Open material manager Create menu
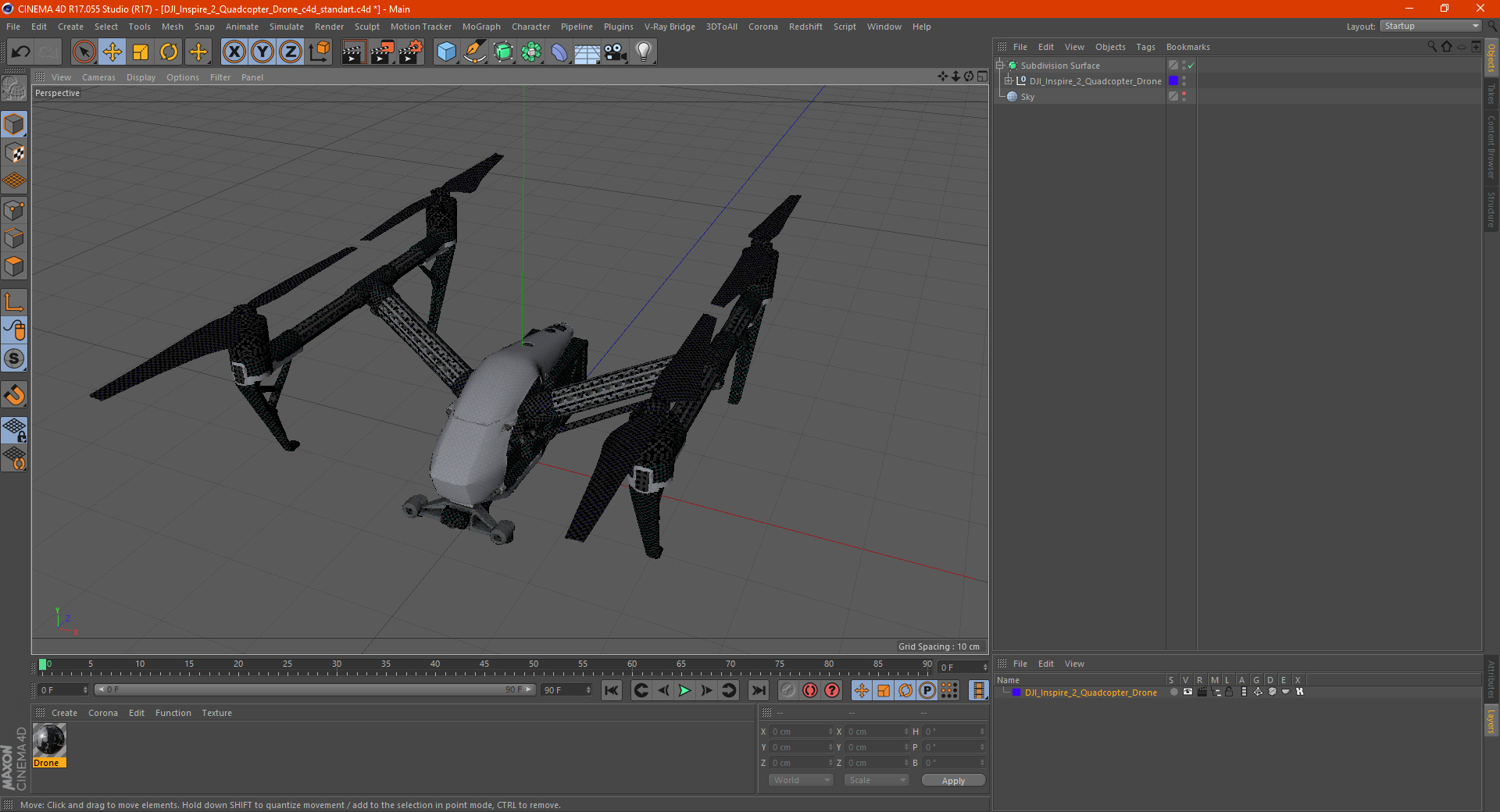1500x812 pixels. pos(64,713)
